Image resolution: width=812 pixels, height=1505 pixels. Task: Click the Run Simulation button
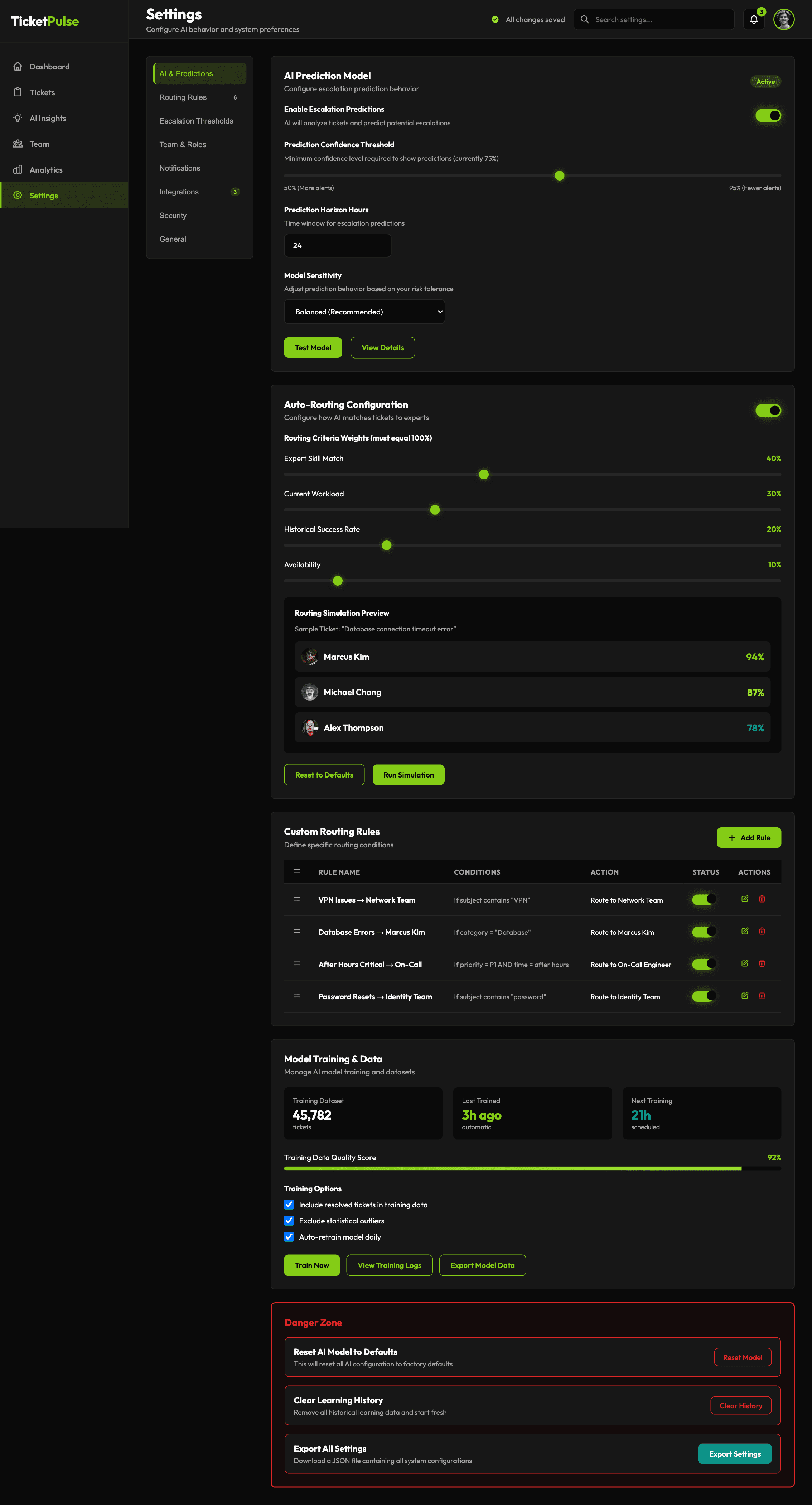(x=409, y=775)
